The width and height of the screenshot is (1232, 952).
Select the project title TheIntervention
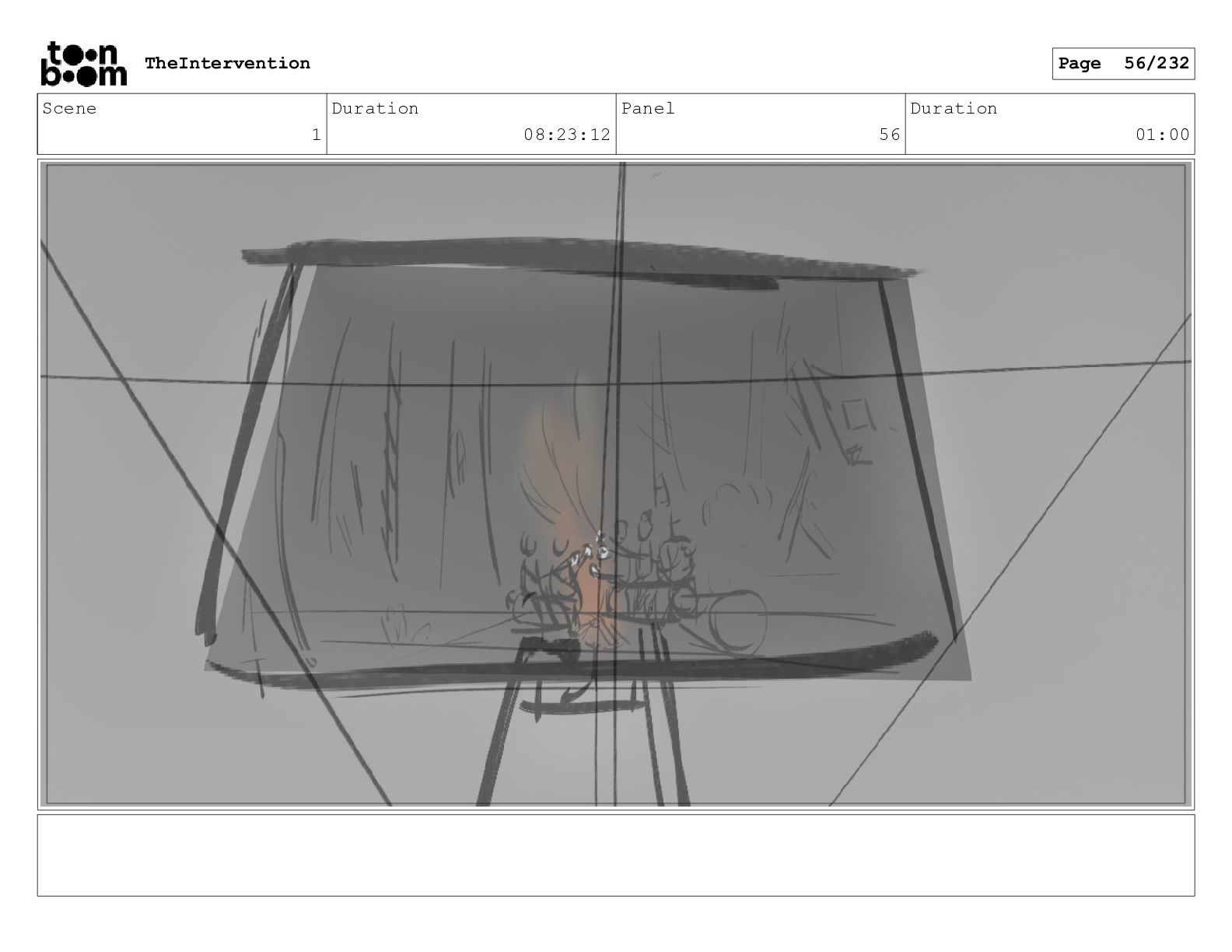(227, 63)
